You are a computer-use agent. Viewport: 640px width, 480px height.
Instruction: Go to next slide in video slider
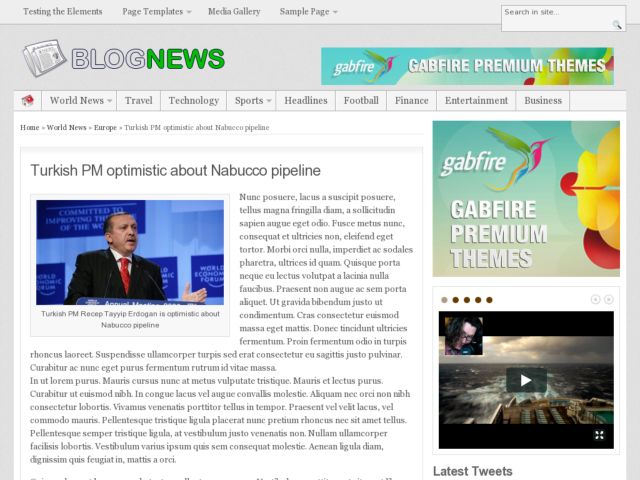(x=609, y=300)
